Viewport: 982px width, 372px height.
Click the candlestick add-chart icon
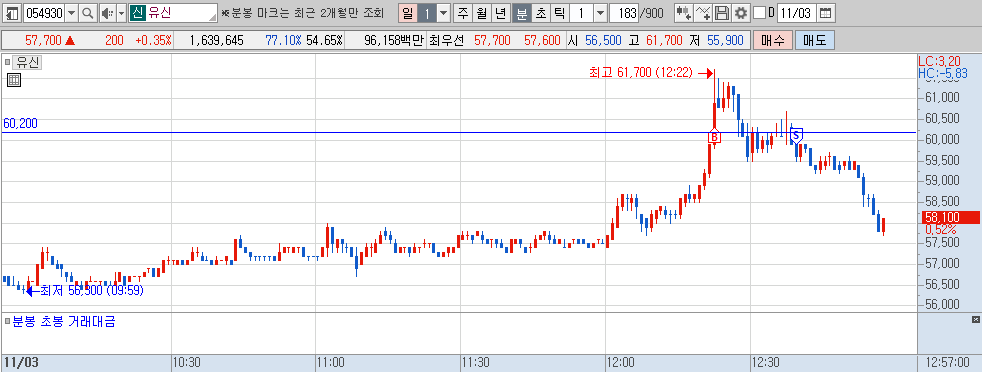[685, 13]
